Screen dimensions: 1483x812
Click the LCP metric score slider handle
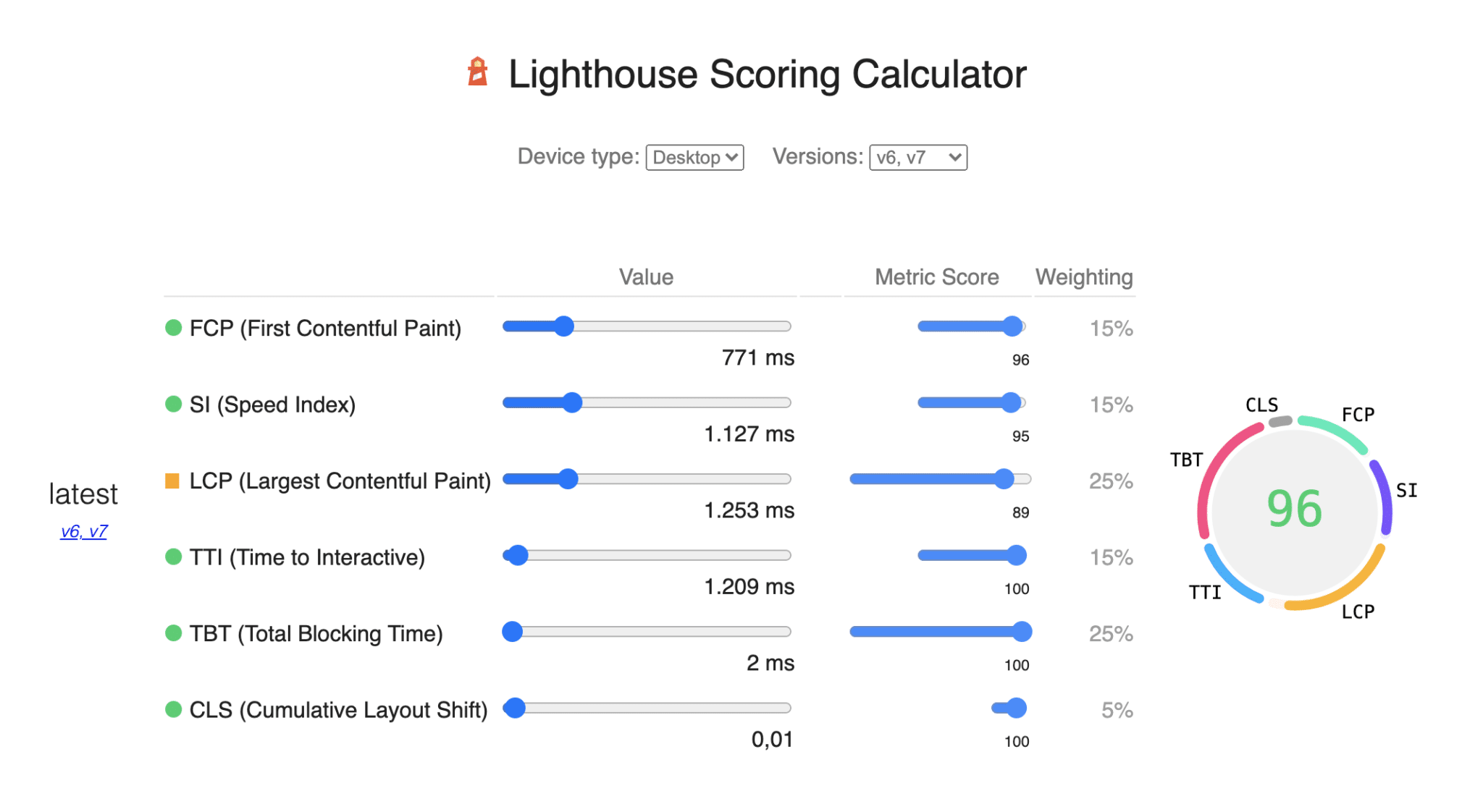click(1004, 479)
